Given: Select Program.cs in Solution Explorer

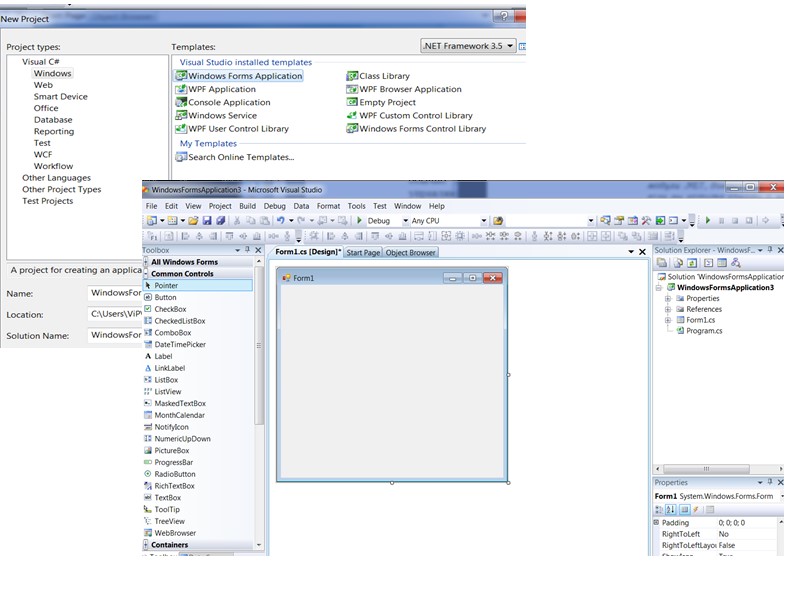Looking at the screenshot, I should (704, 331).
